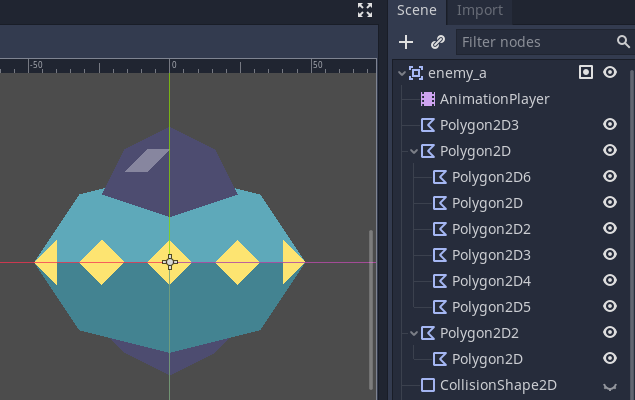The width and height of the screenshot is (635, 400).
Task: Collapse the Polygon2D parent branch
Action: (413, 151)
